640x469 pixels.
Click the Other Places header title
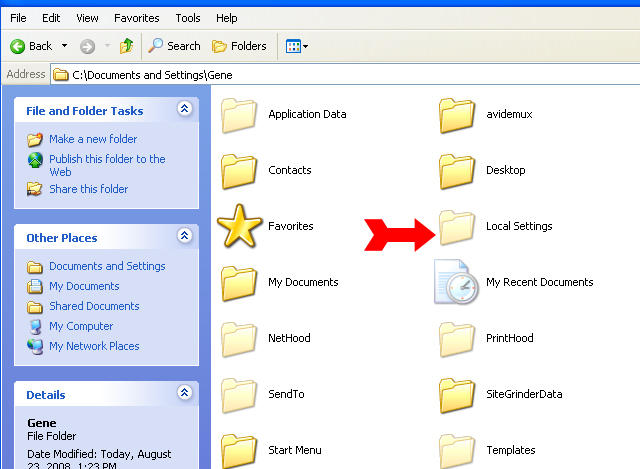click(62, 238)
